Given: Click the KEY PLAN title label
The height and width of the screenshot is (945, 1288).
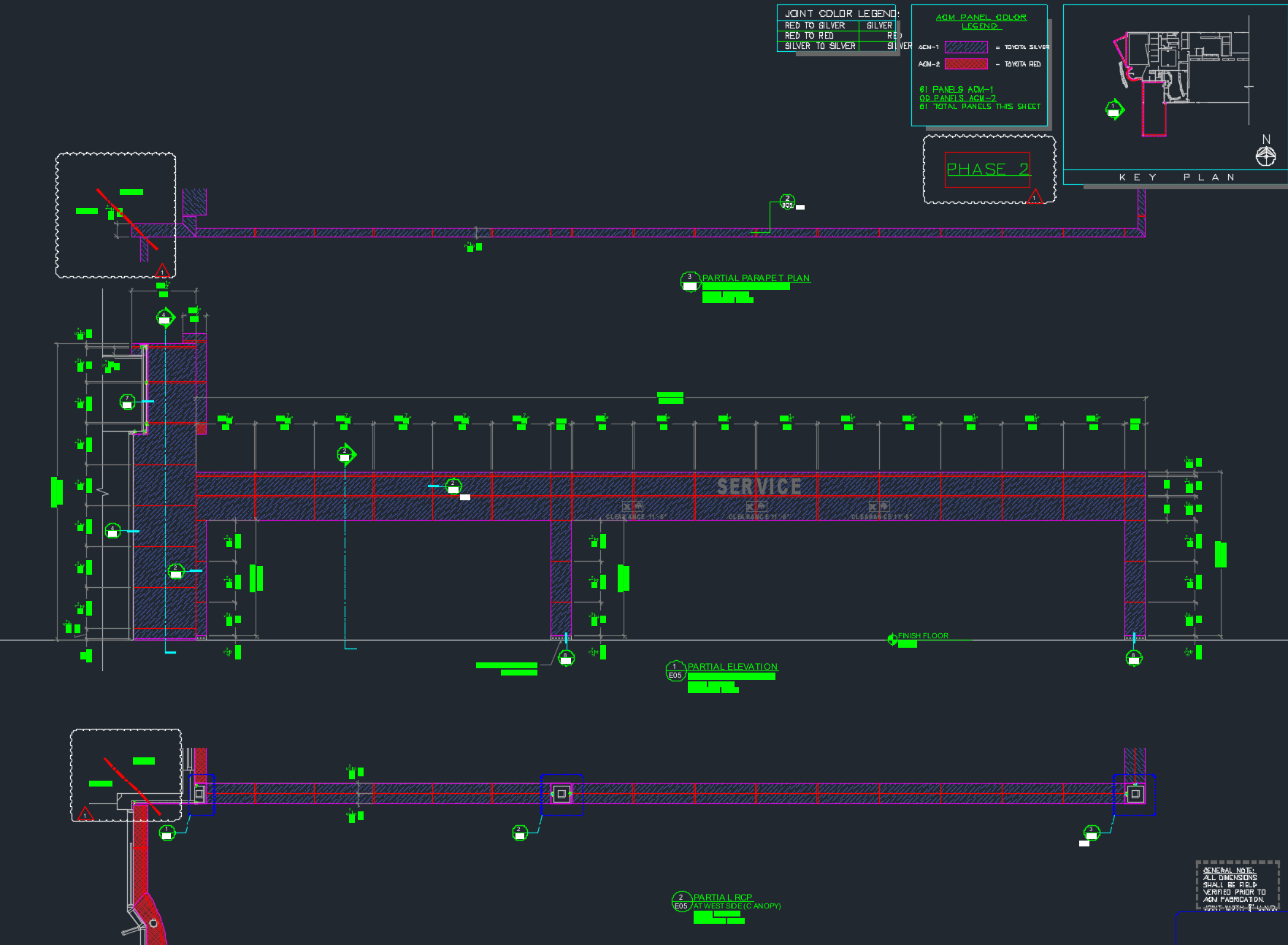Looking at the screenshot, I should pos(1176,177).
